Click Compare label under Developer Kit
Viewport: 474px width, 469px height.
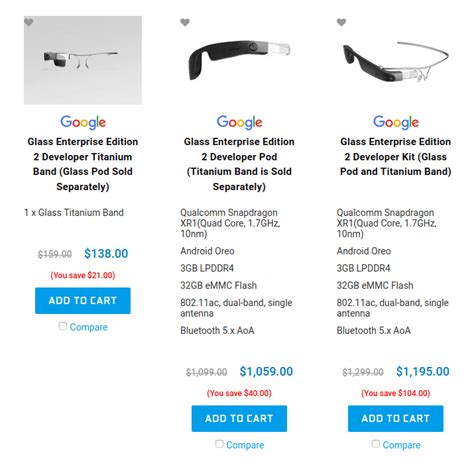401,445
